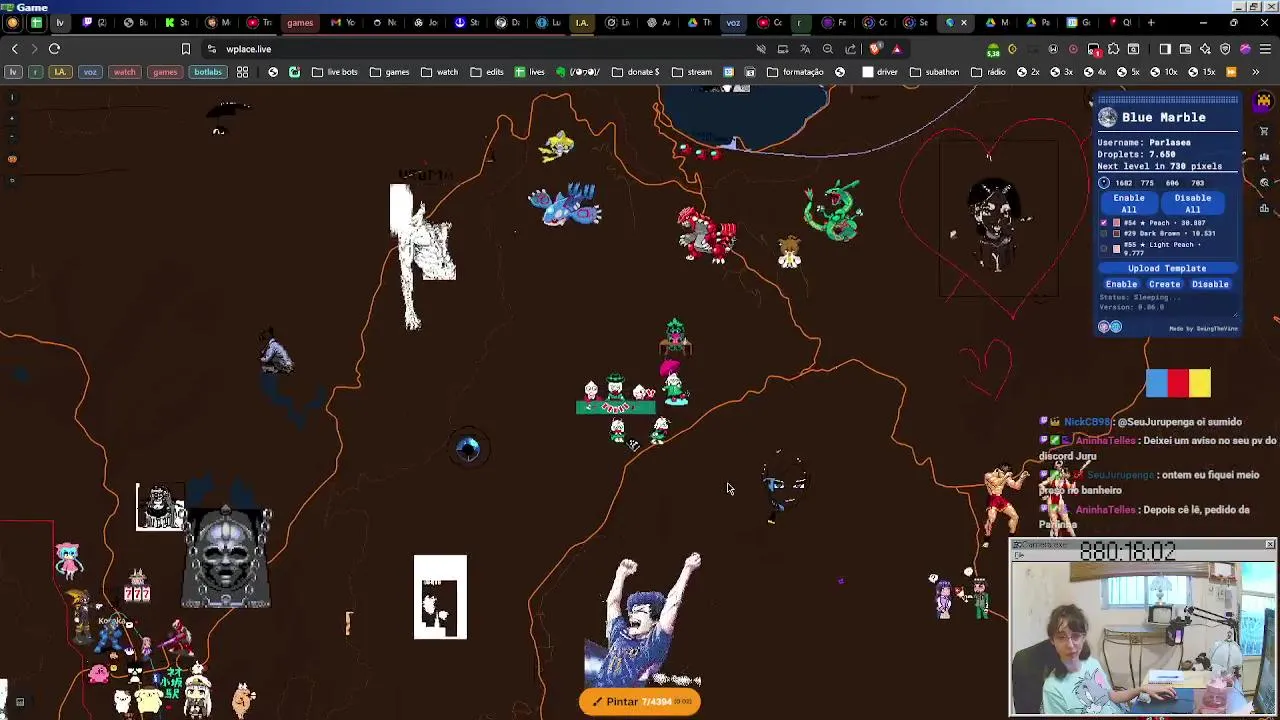Click the driver bookmark
Image resolution: width=1280 pixels, height=720 pixels.
click(x=879, y=72)
